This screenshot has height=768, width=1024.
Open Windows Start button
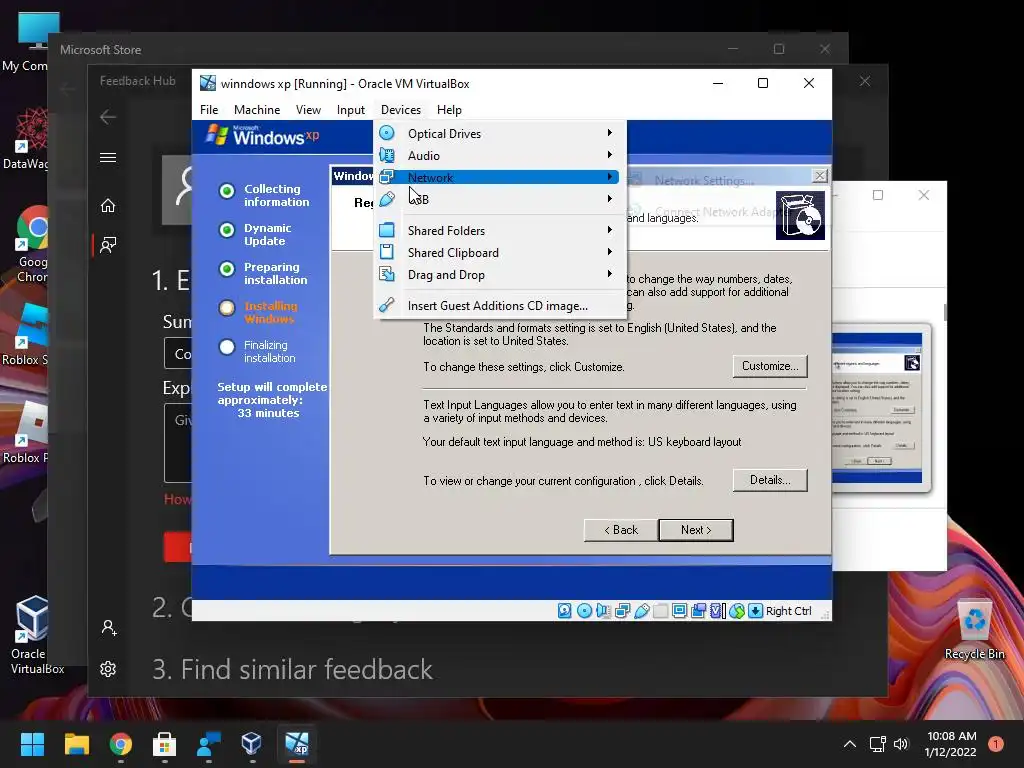(x=32, y=744)
